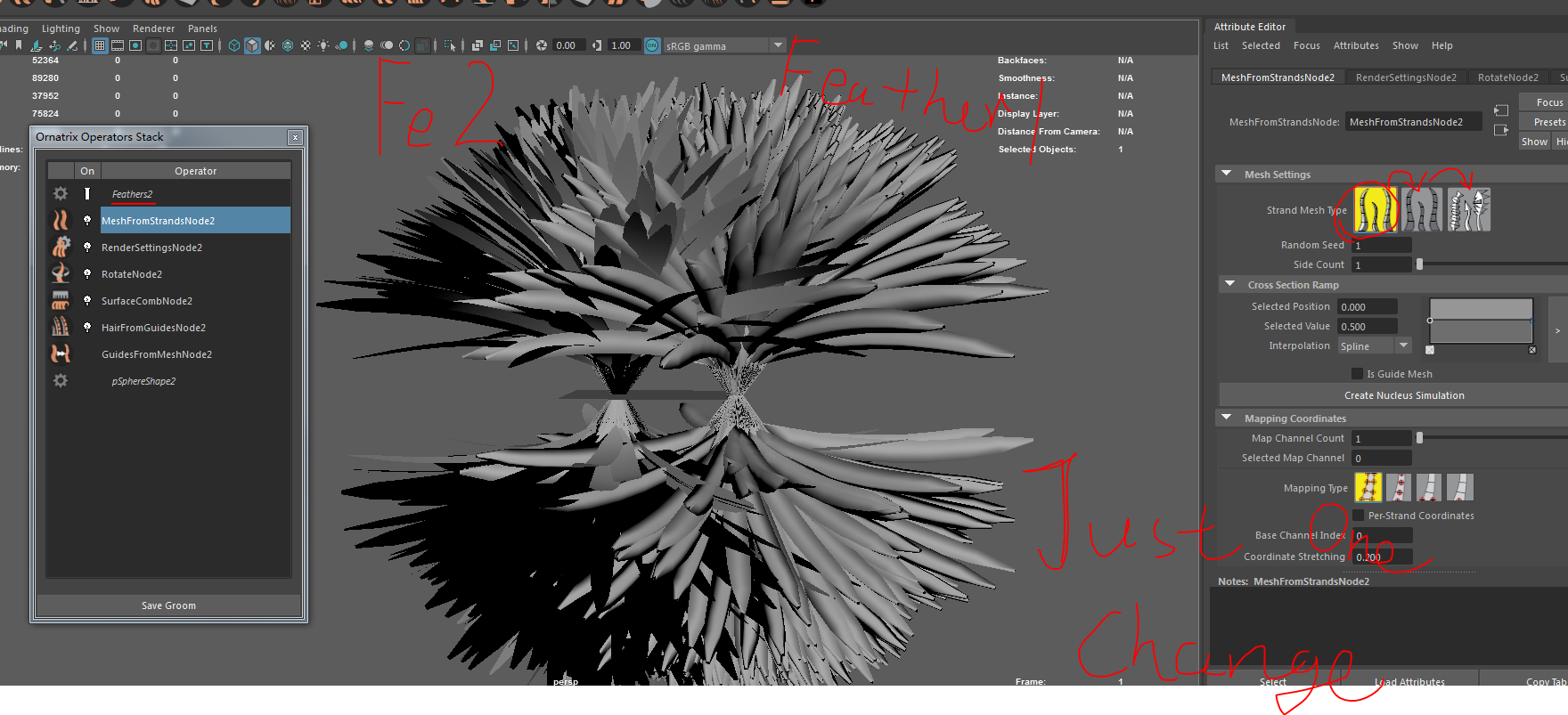Choose the third Strand Mesh Type icon
Viewport: 1568px width, 715px height.
coord(1468,210)
